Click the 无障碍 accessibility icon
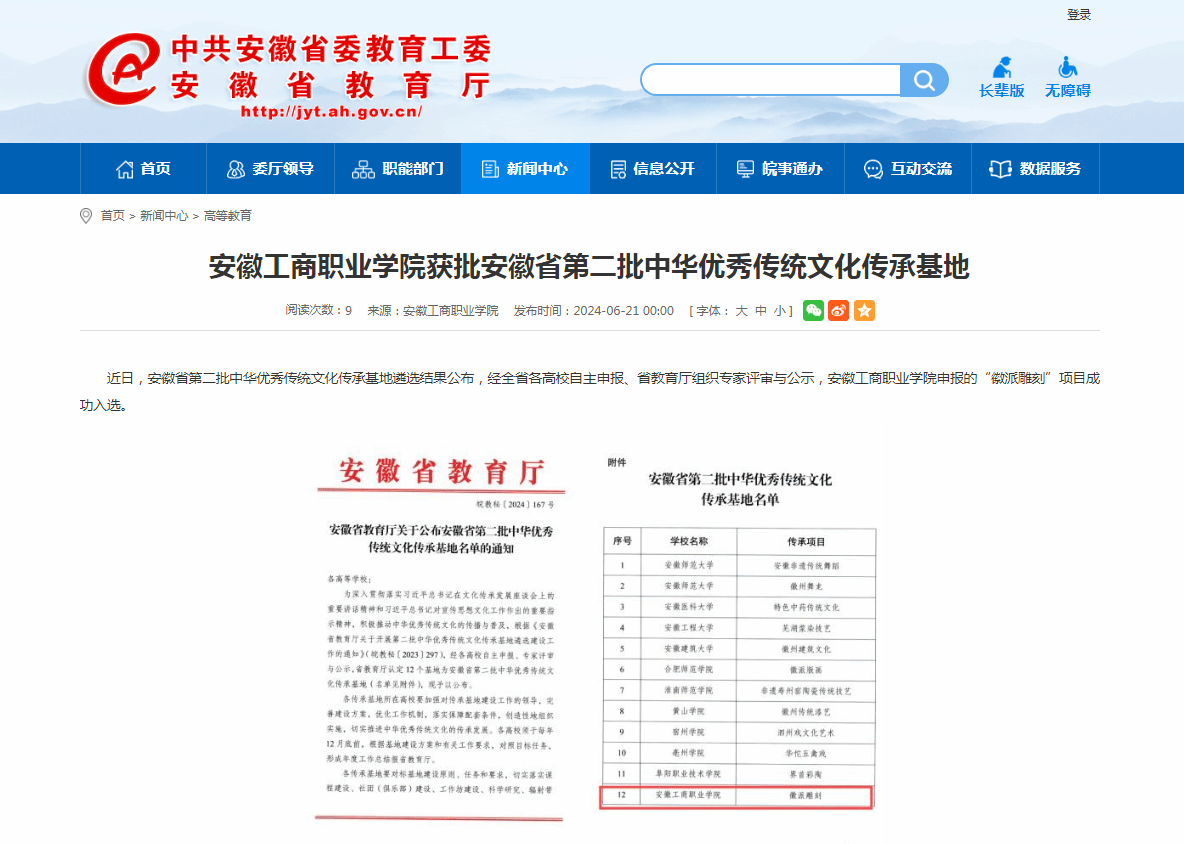Viewport: 1184px width, 844px height. point(1067,68)
